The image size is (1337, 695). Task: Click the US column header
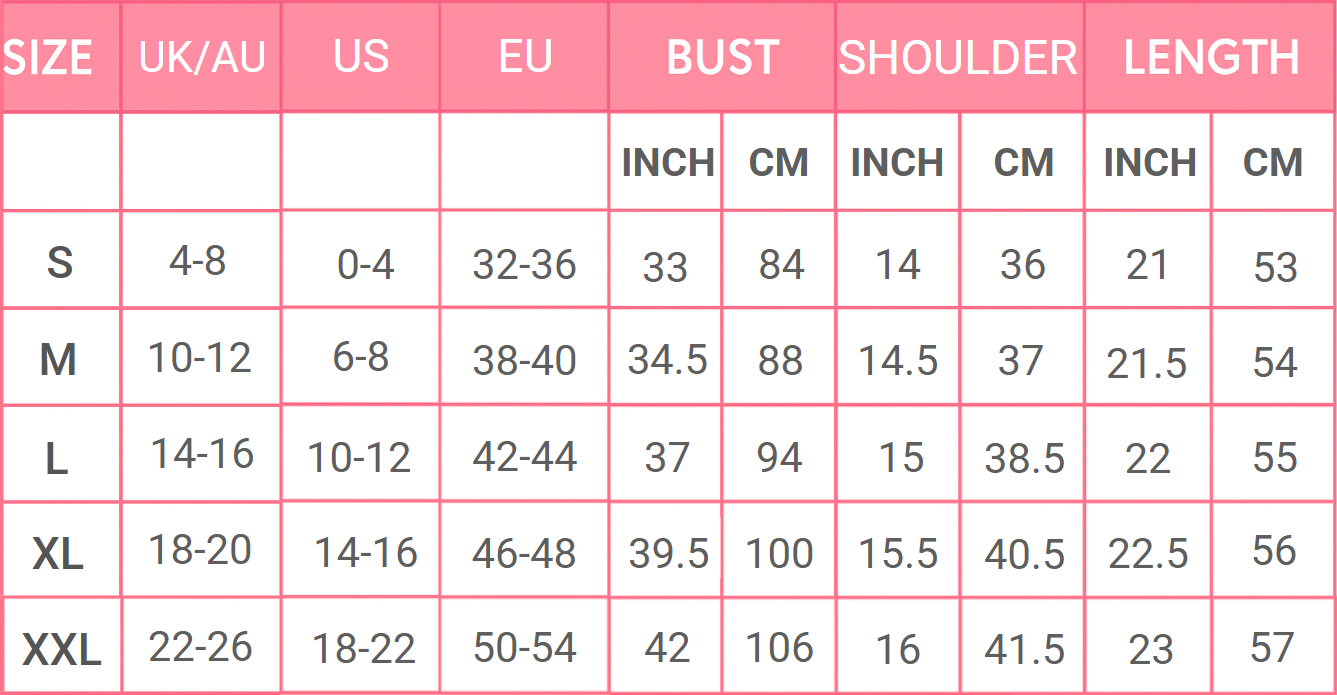click(x=361, y=58)
